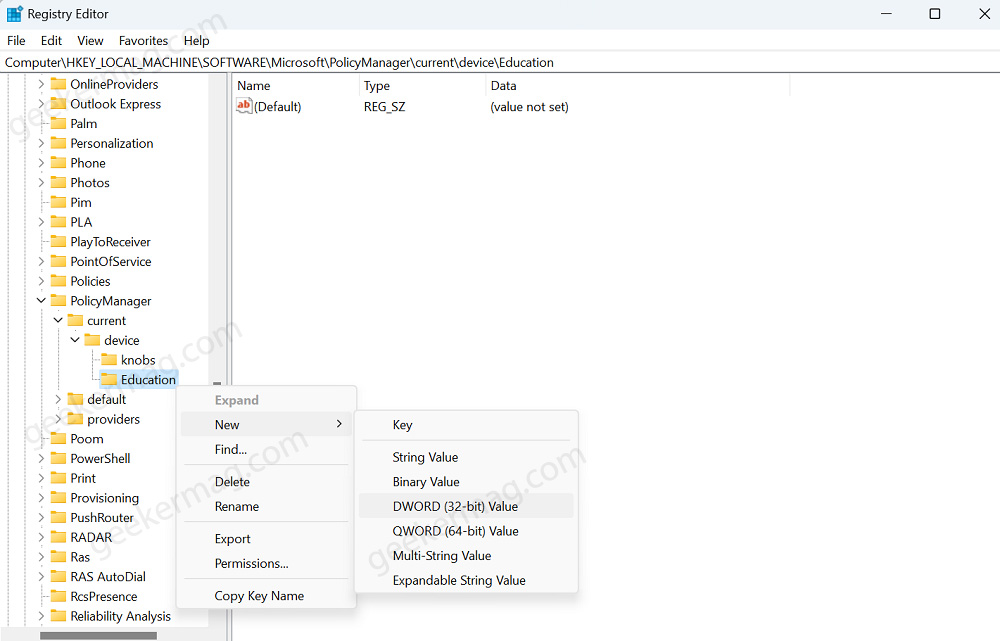
Task: Click the PowerShell folder icon
Action: (x=59, y=459)
